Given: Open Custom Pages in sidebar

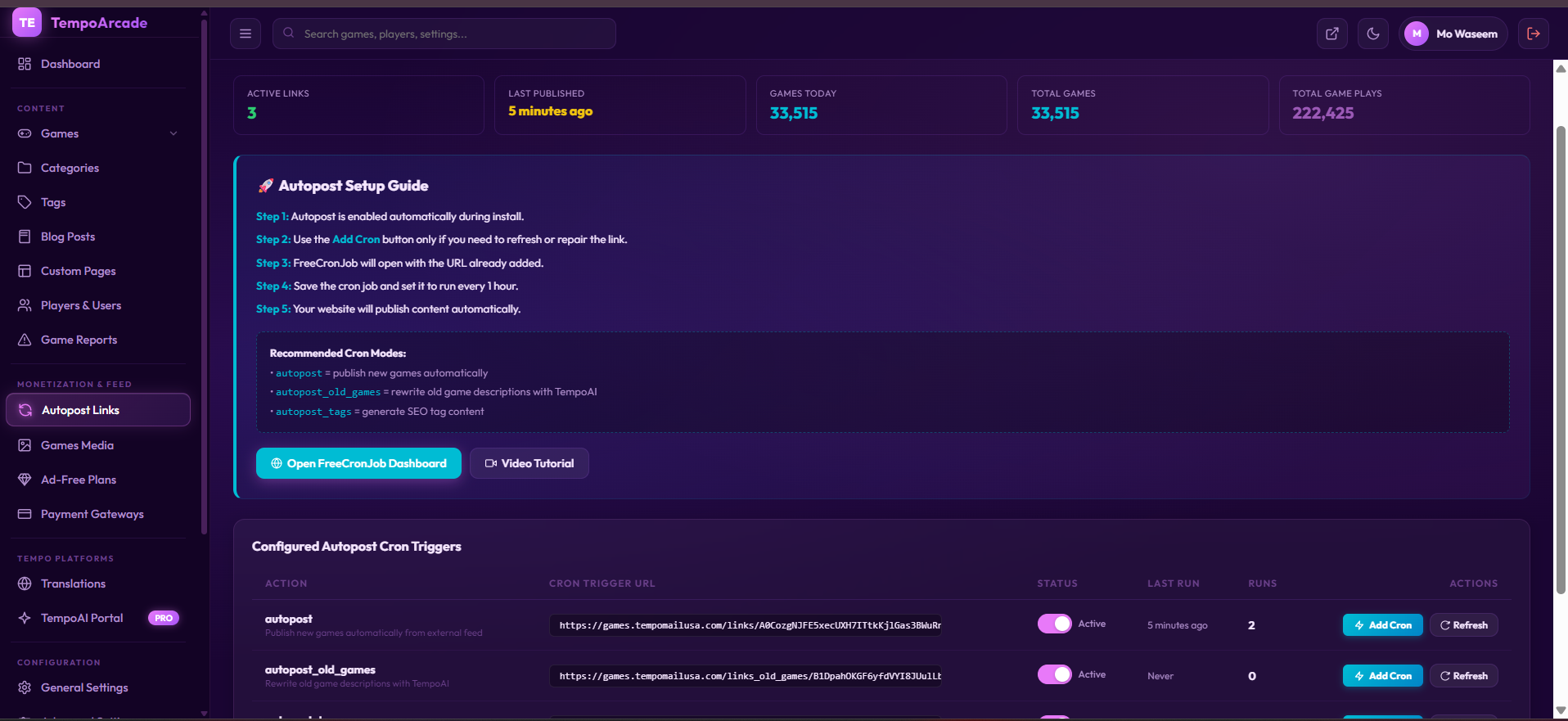Looking at the screenshot, I should pyautogui.click(x=98, y=271).
